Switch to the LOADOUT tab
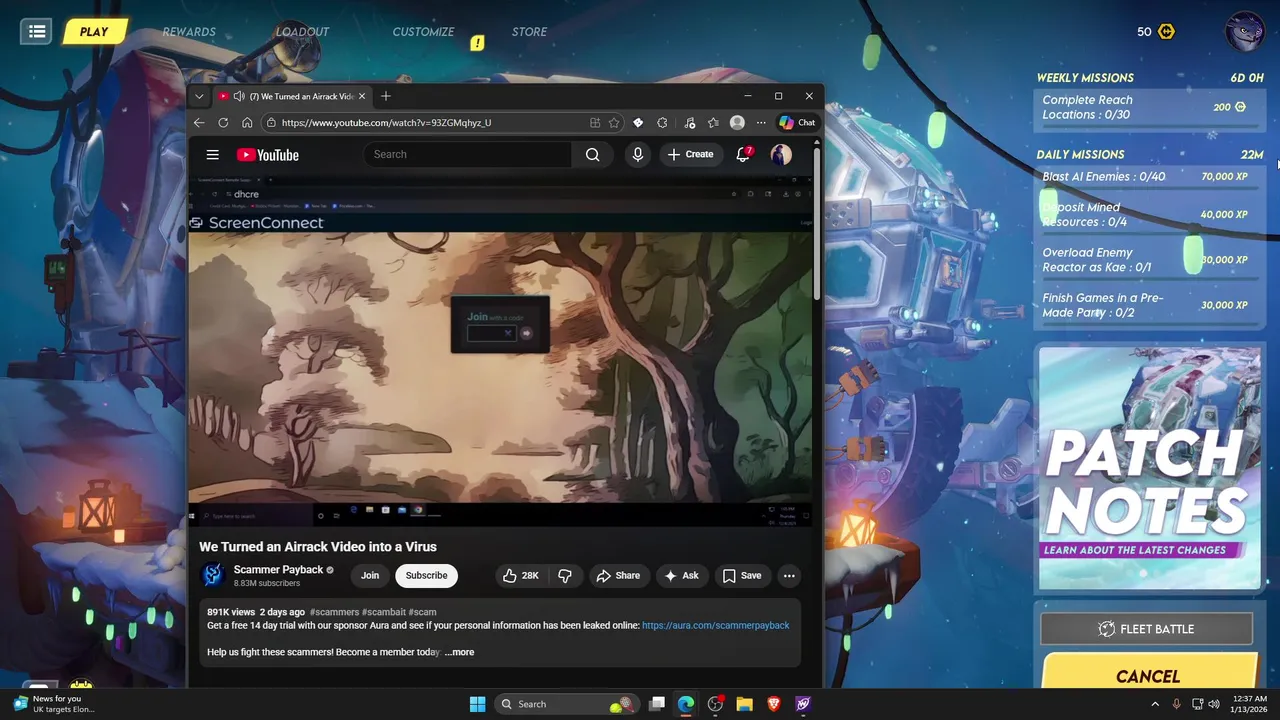1280x720 pixels. 302,32
